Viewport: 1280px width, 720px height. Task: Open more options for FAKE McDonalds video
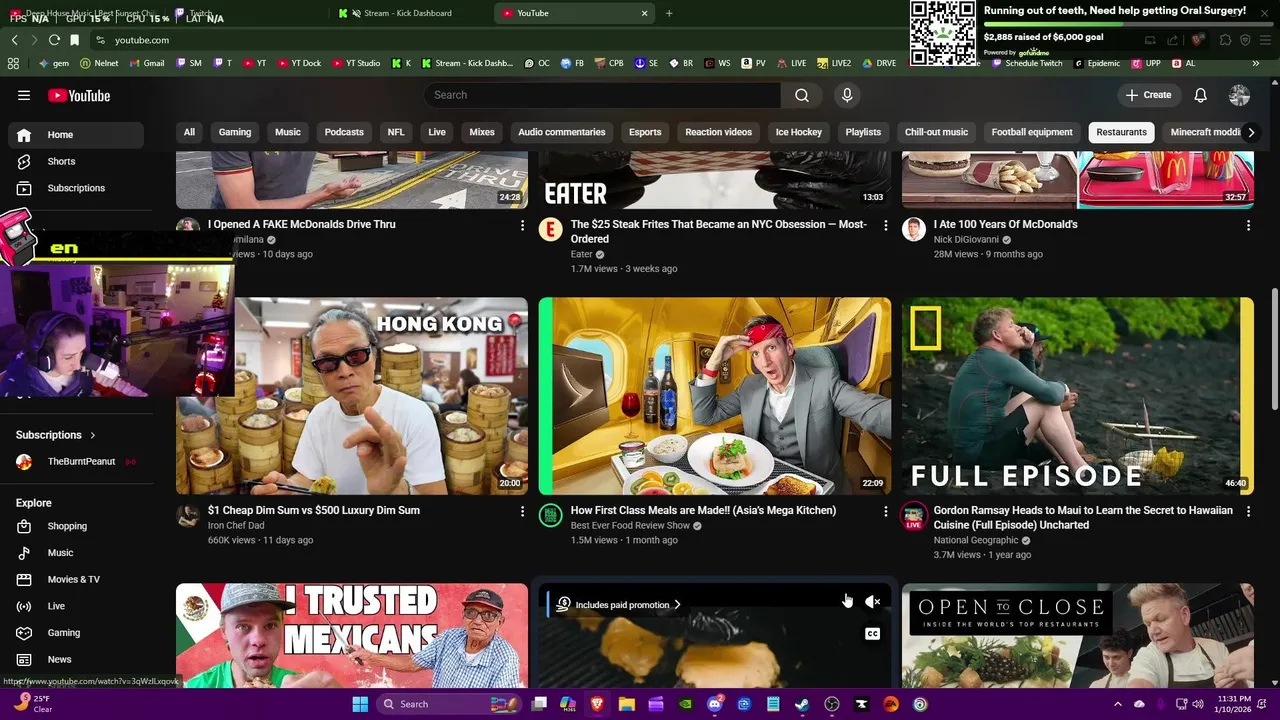coord(522,226)
